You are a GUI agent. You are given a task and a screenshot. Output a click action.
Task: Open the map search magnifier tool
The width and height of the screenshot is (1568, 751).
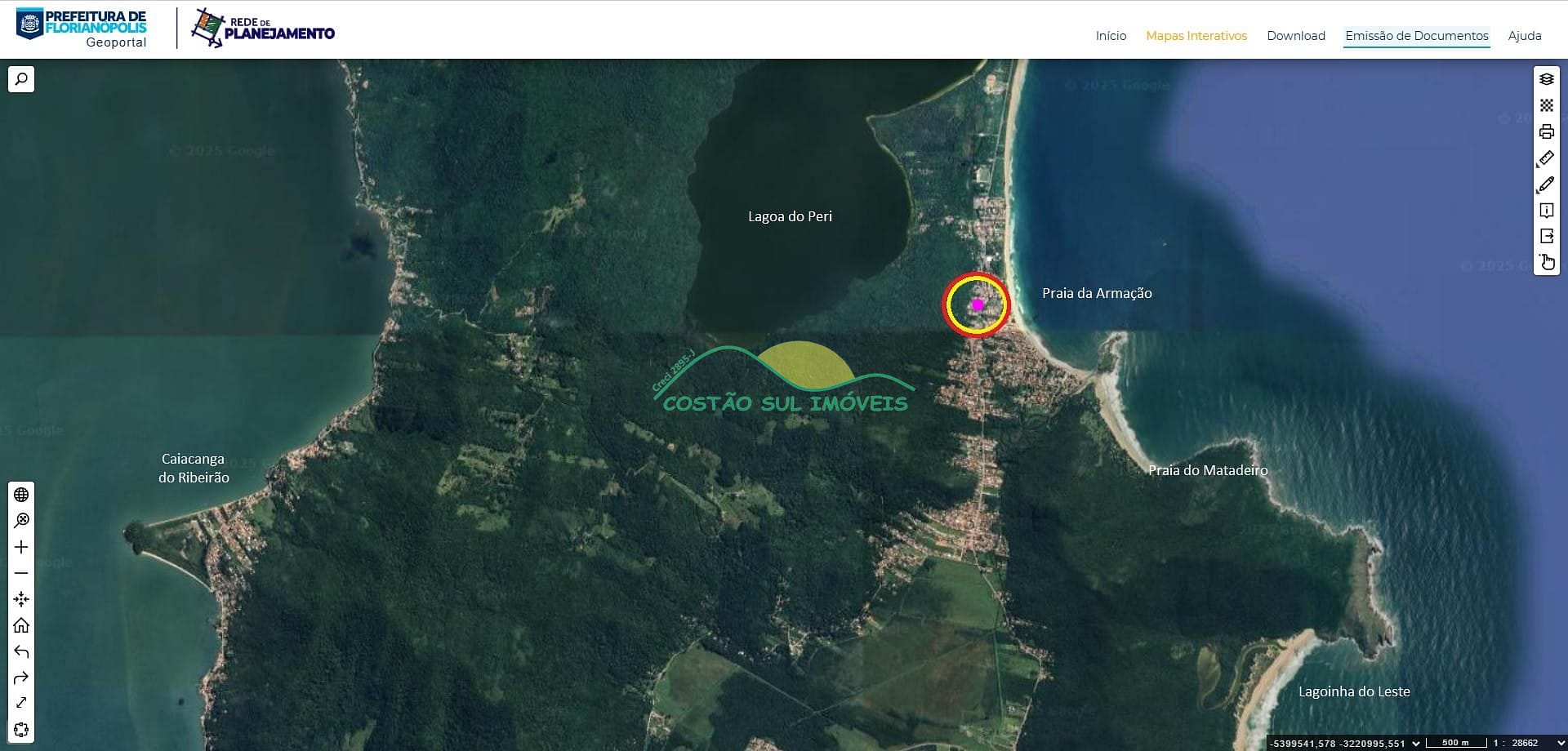point(21,79)
